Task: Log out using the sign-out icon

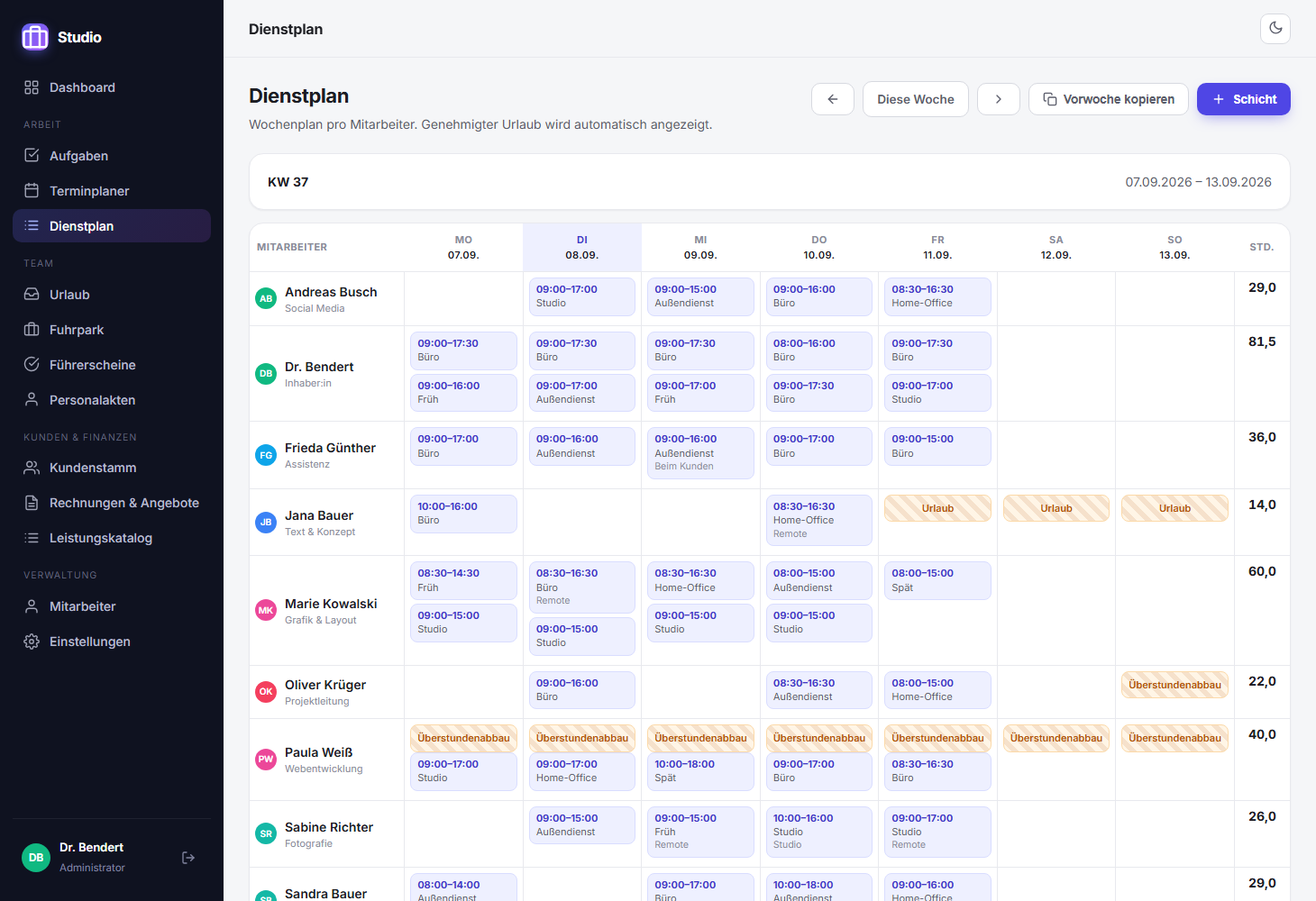Action: 188,858
